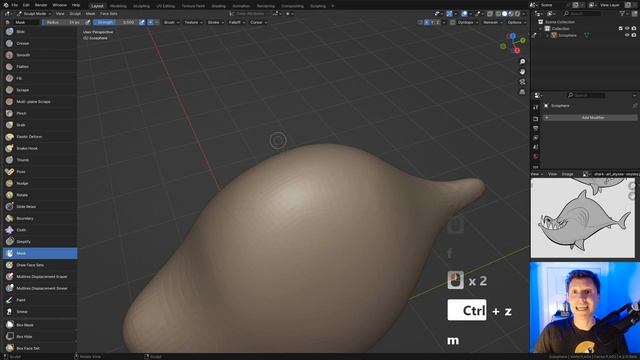
Task: Open the Dyntopo dropdown
Action: pyautogui.click(x=468, y=22)
